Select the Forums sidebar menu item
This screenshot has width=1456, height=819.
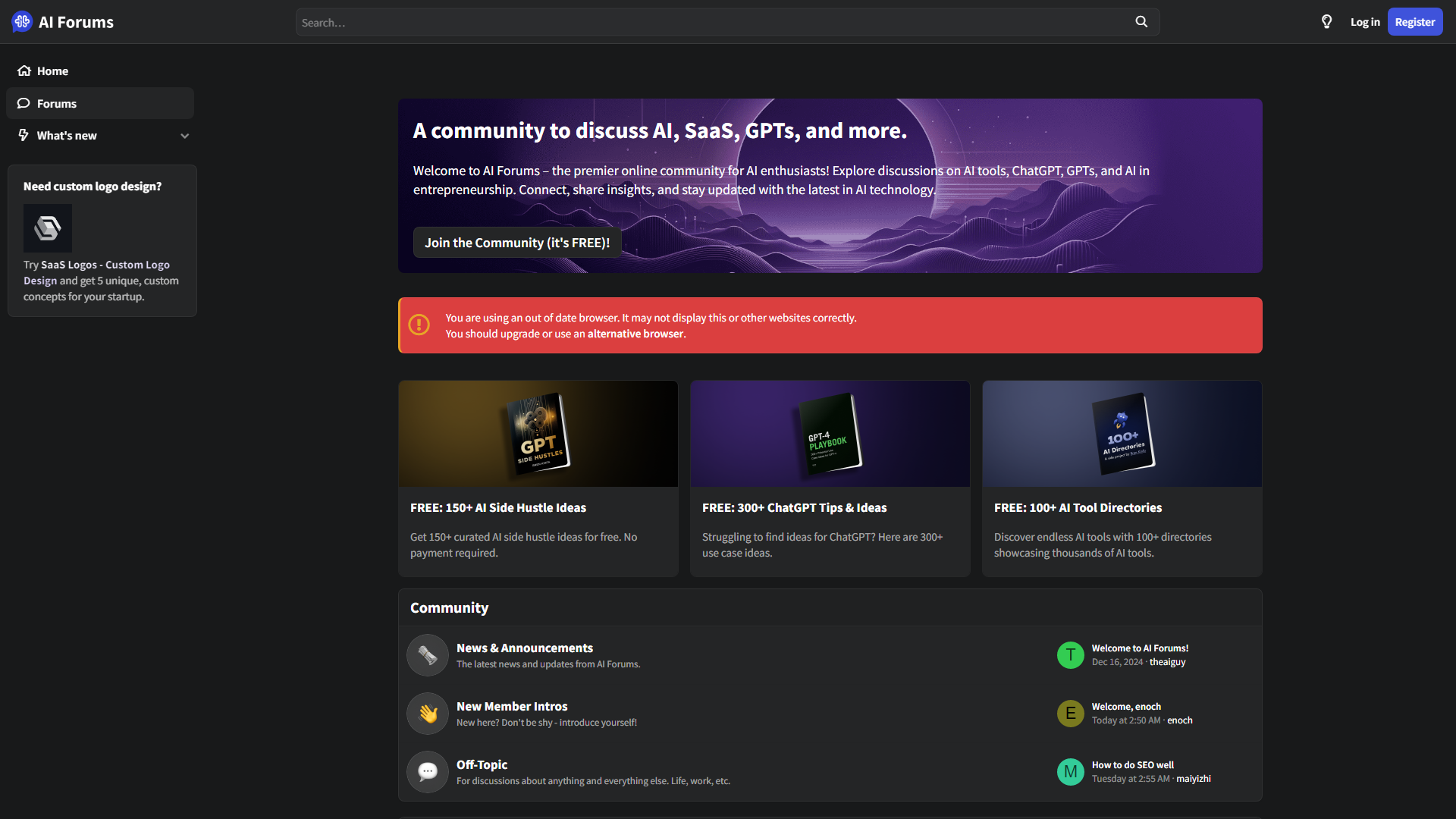coord(100,102)
